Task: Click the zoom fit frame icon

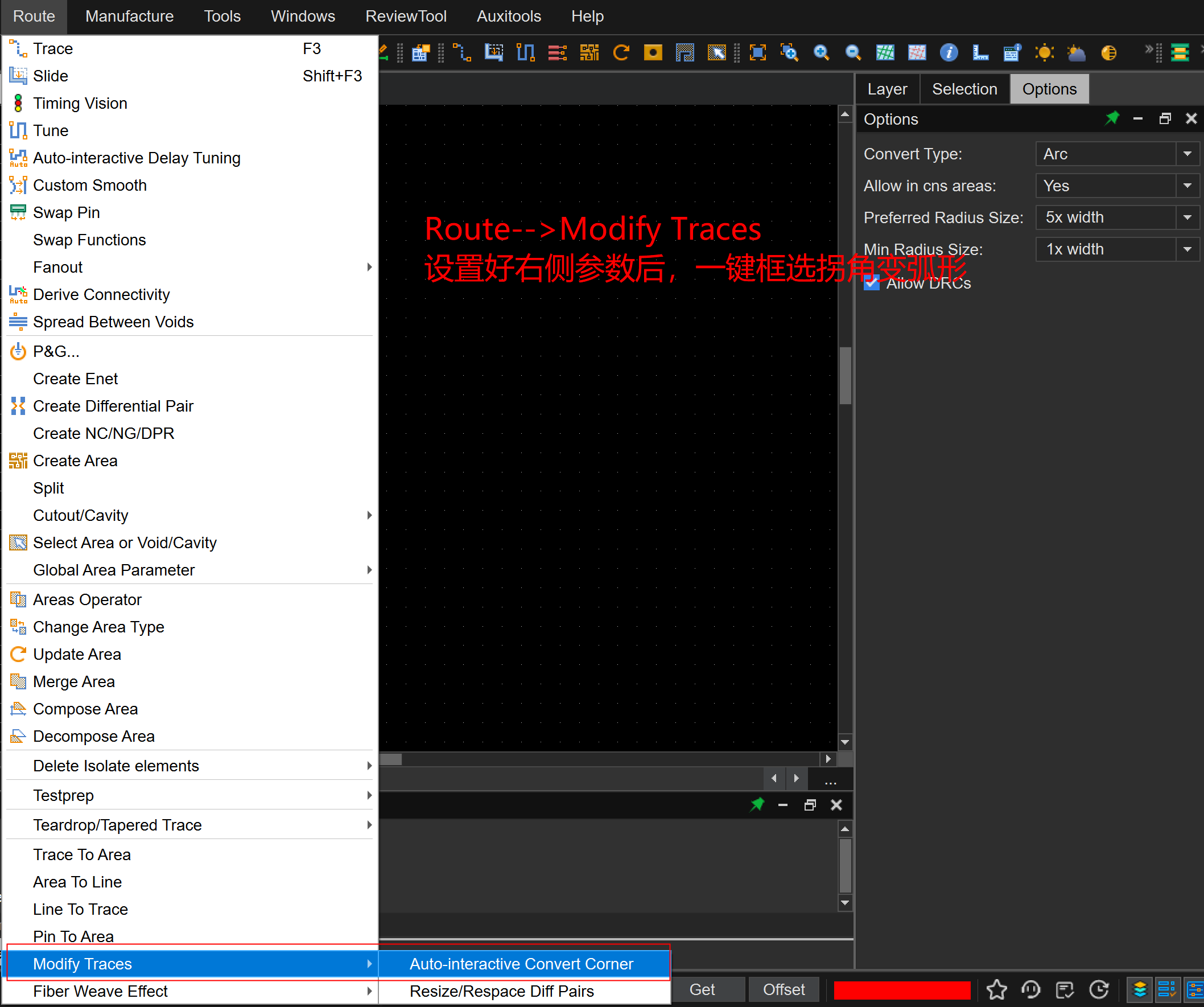Action: tap(757, 53)
